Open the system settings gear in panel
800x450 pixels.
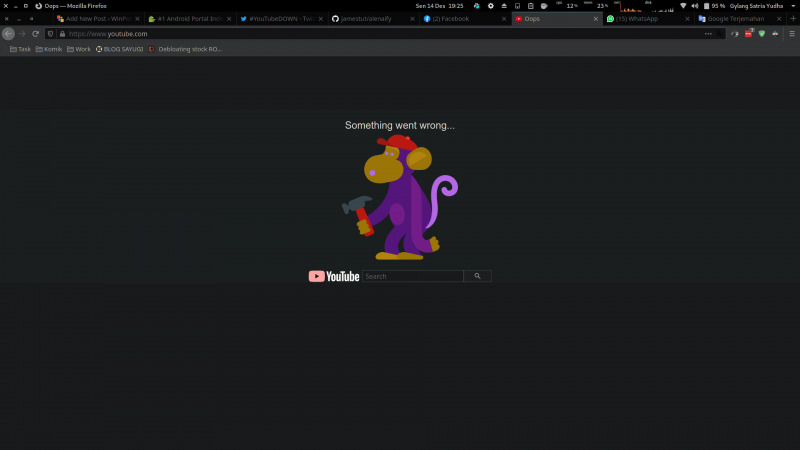pyautogui.click(x=490, y=6)
